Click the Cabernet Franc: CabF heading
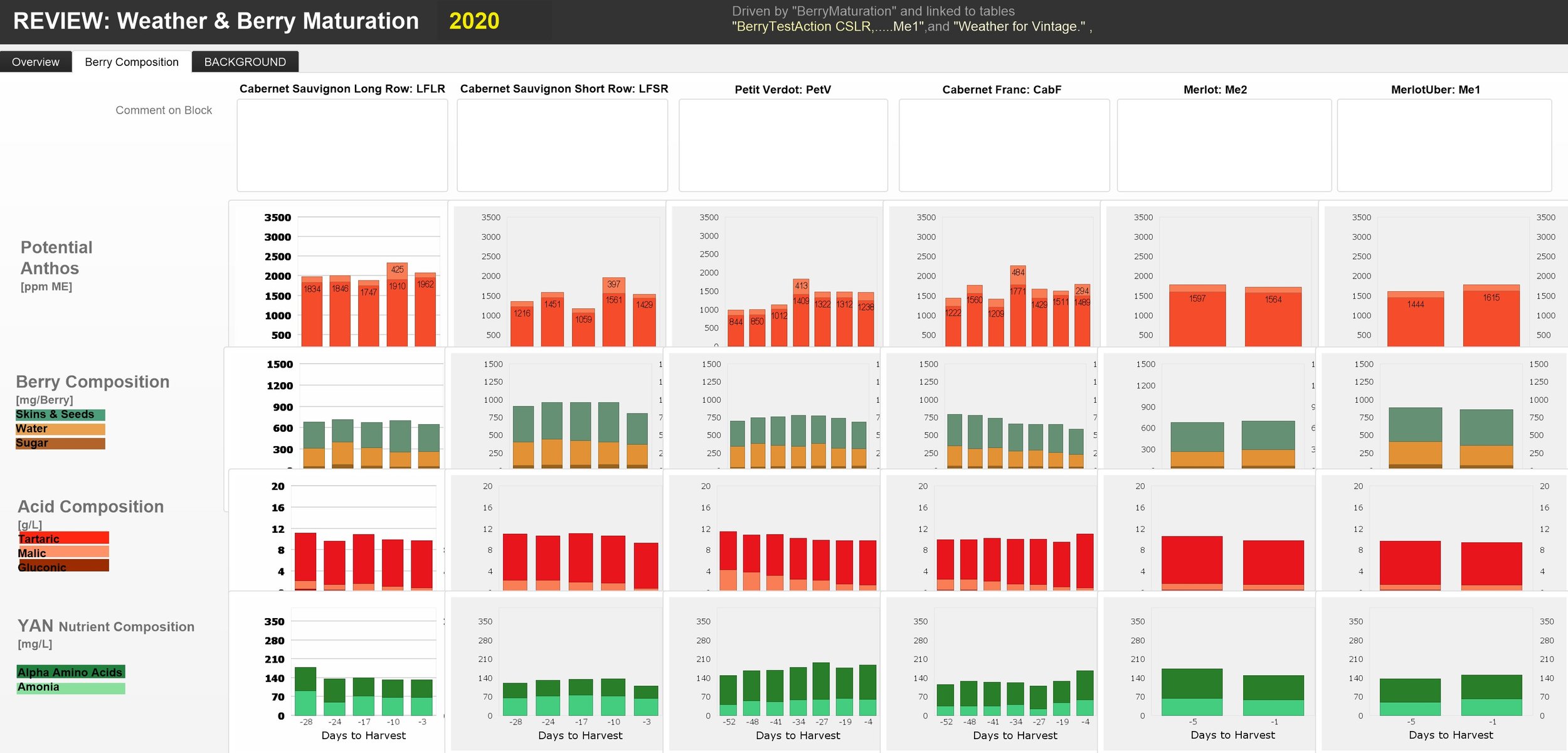Screen dimensions: 1568x753 point(1002,90)
